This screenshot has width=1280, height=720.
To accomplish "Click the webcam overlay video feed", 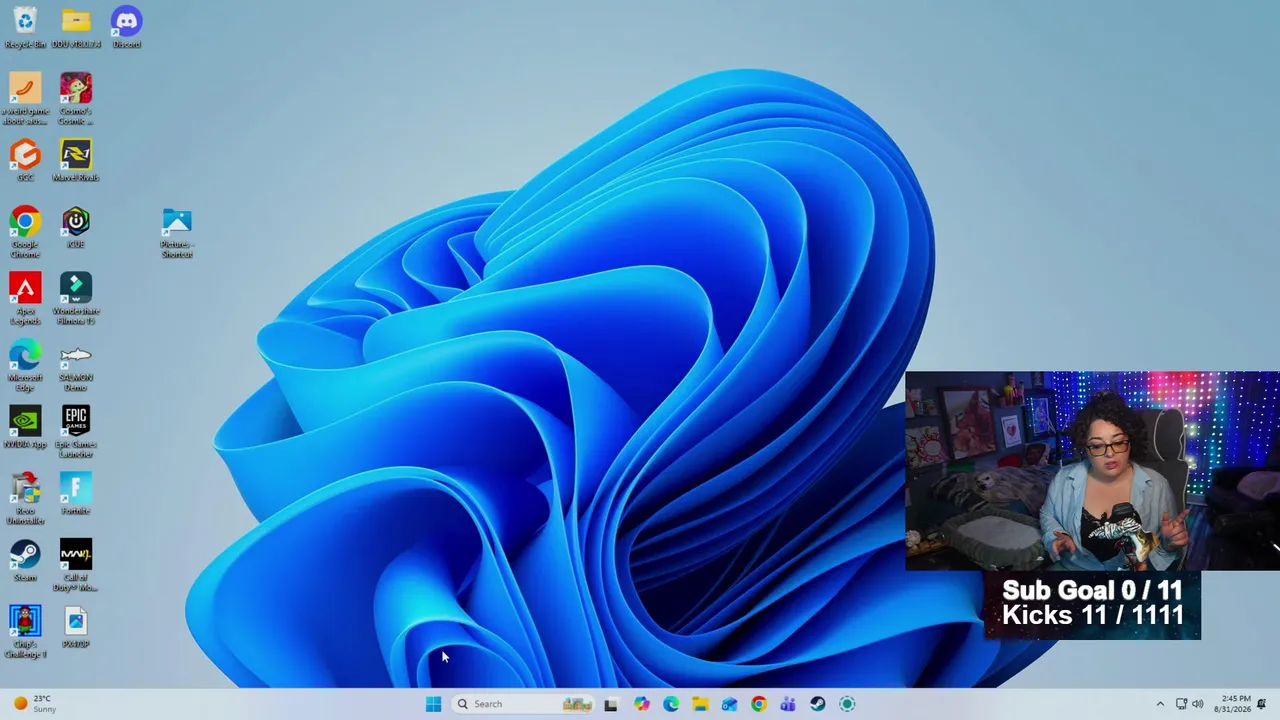I will [x=1092, y=471].
